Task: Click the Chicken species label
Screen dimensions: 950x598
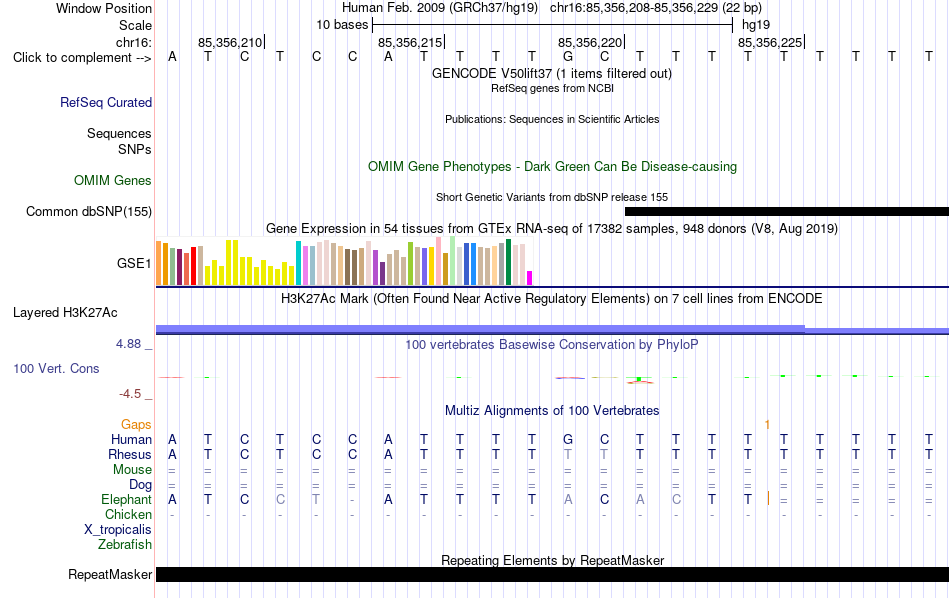Action: [x=128, y=514]
